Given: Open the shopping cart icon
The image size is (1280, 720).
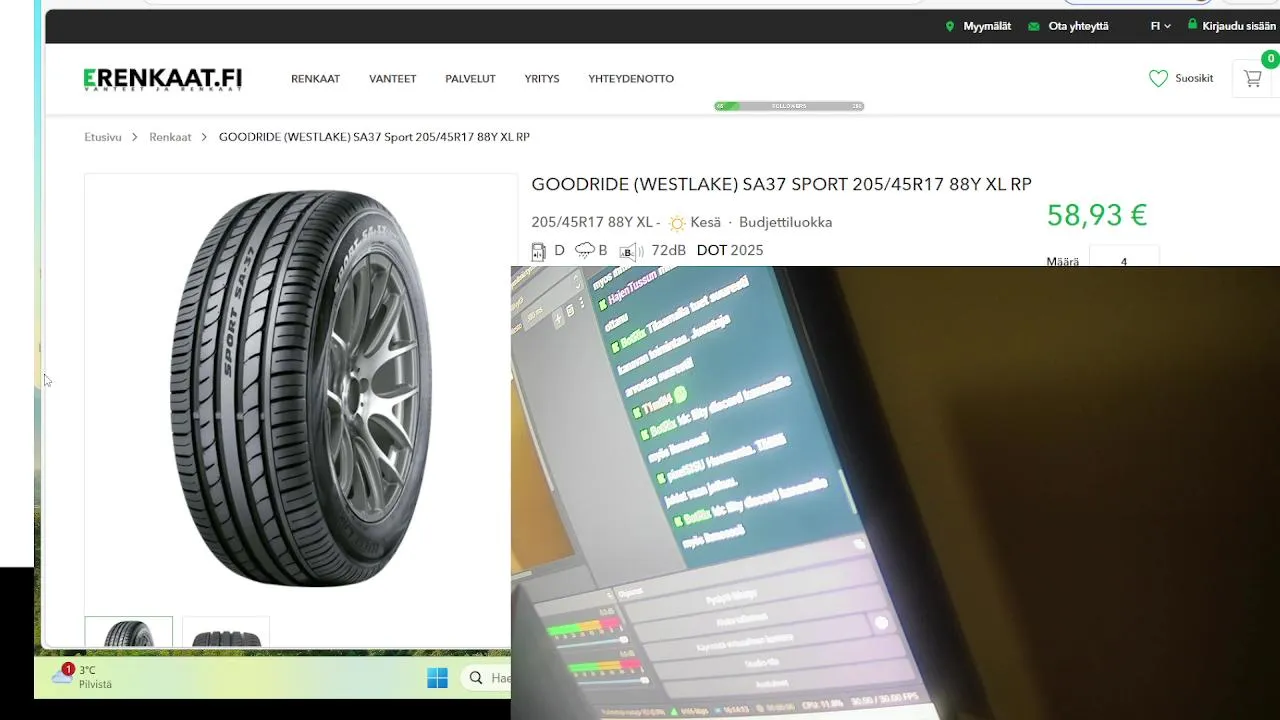Looking at the screenshot, I should point(1252,78).
